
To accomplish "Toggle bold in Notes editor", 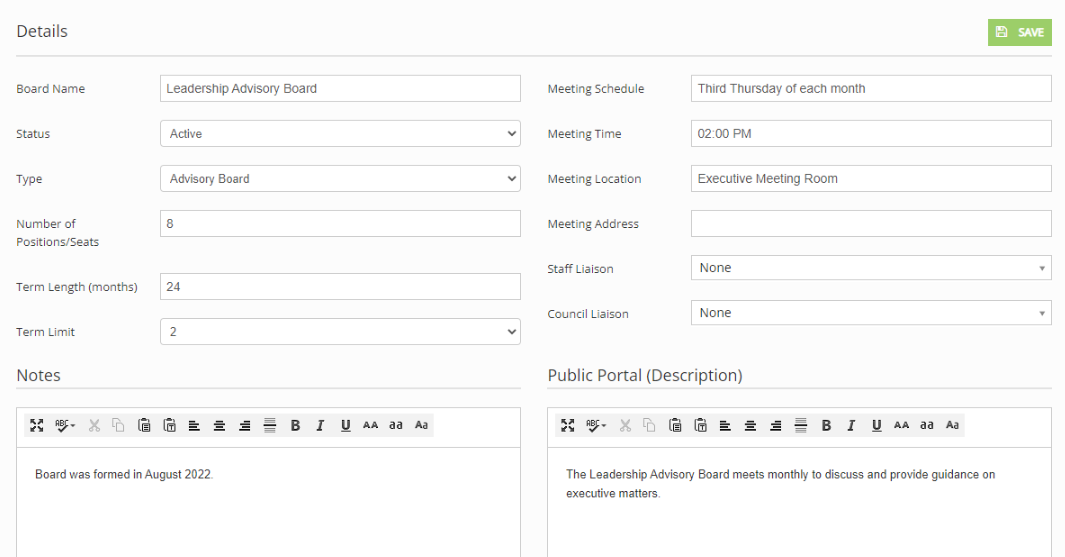I will pyautogui.click(x=295, y=425).
